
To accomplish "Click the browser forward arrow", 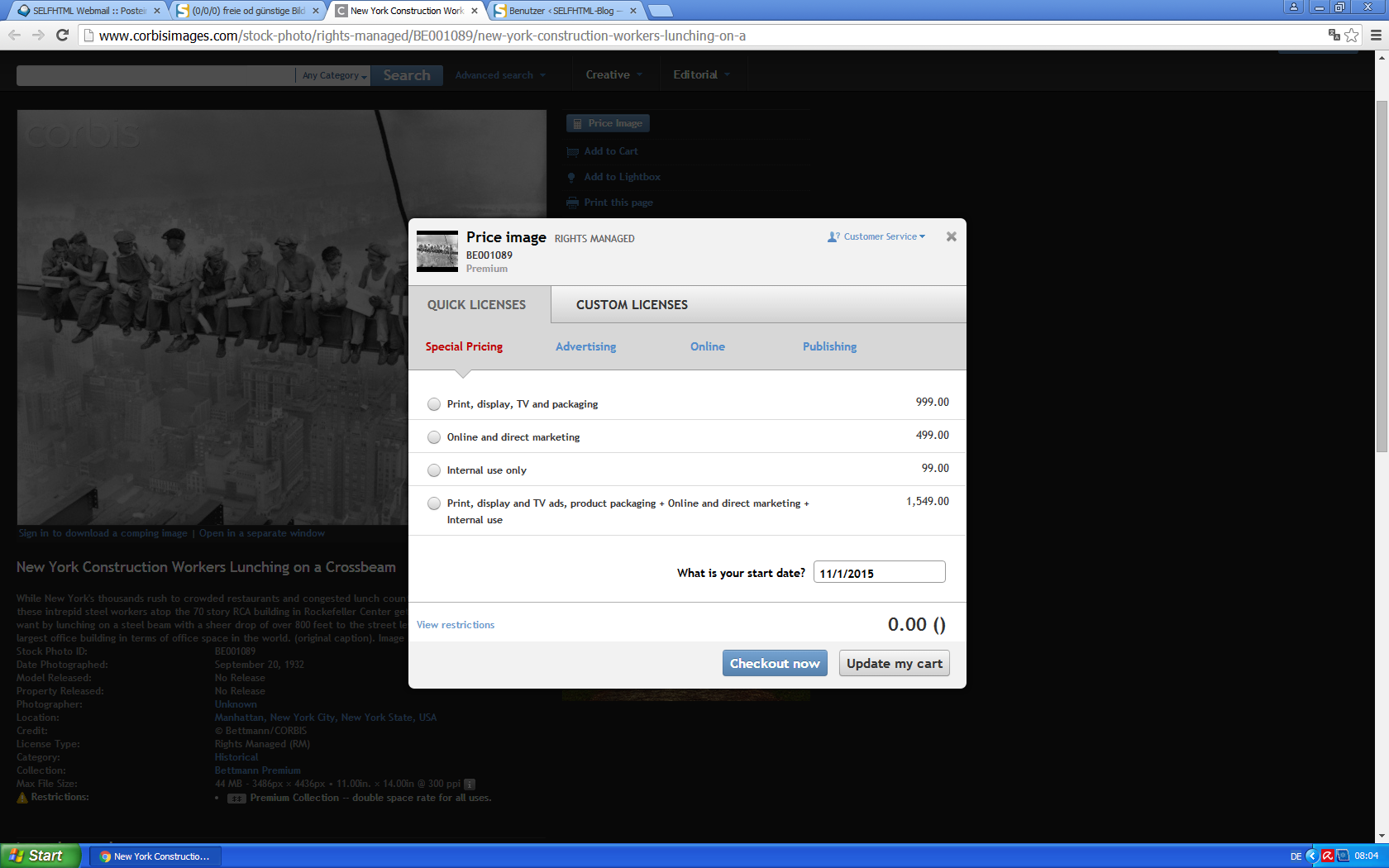I will tap(38, 35).
